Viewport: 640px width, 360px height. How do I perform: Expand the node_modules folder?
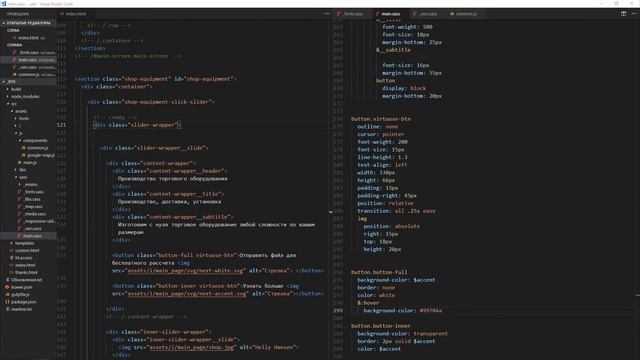25,96
